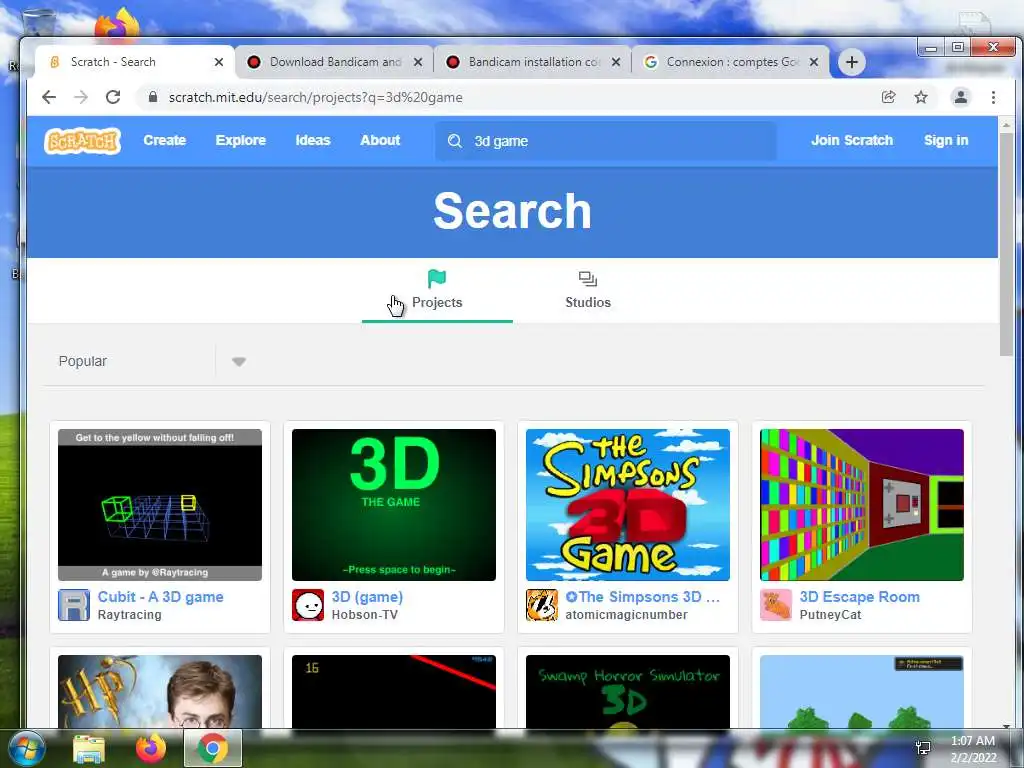The image size is (1024, 768).
Task: Click the Cubit wireframe cube thumbnail
Action: coord(160,505)
